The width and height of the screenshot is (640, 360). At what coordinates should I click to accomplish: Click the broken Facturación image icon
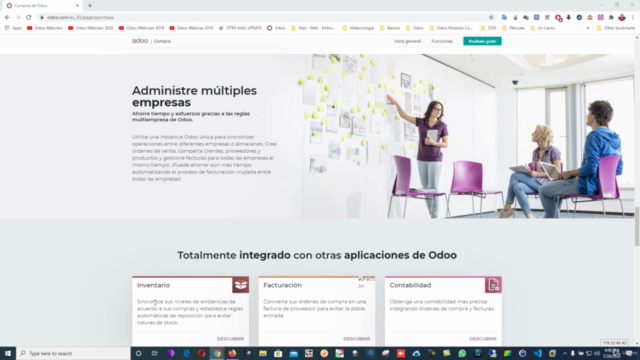[x=366, y=282]
